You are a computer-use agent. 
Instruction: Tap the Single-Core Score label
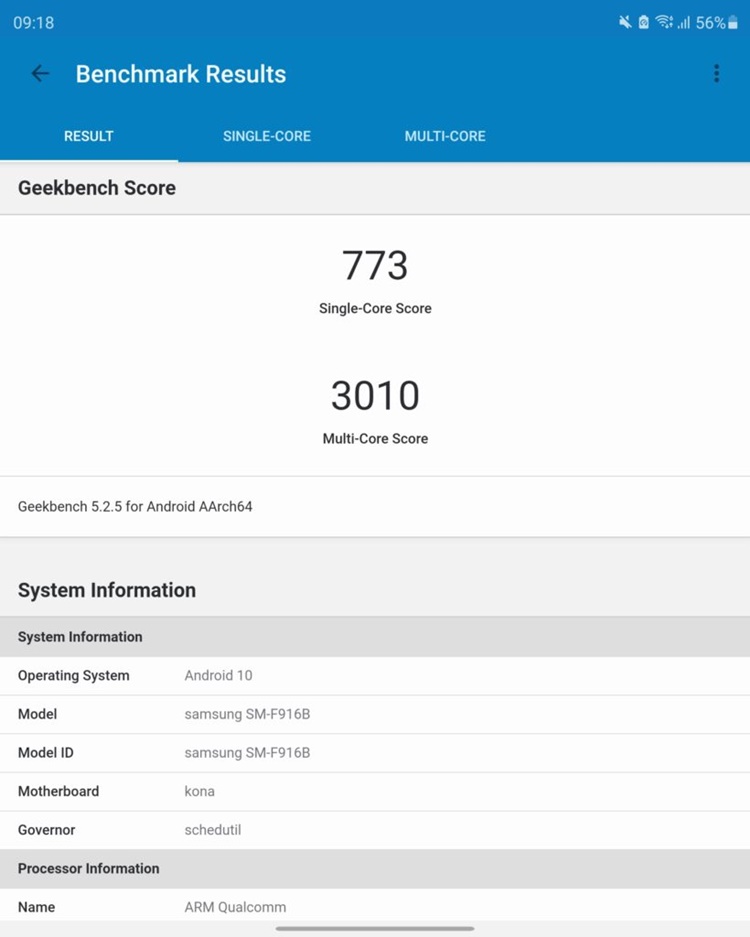(375, 308)
